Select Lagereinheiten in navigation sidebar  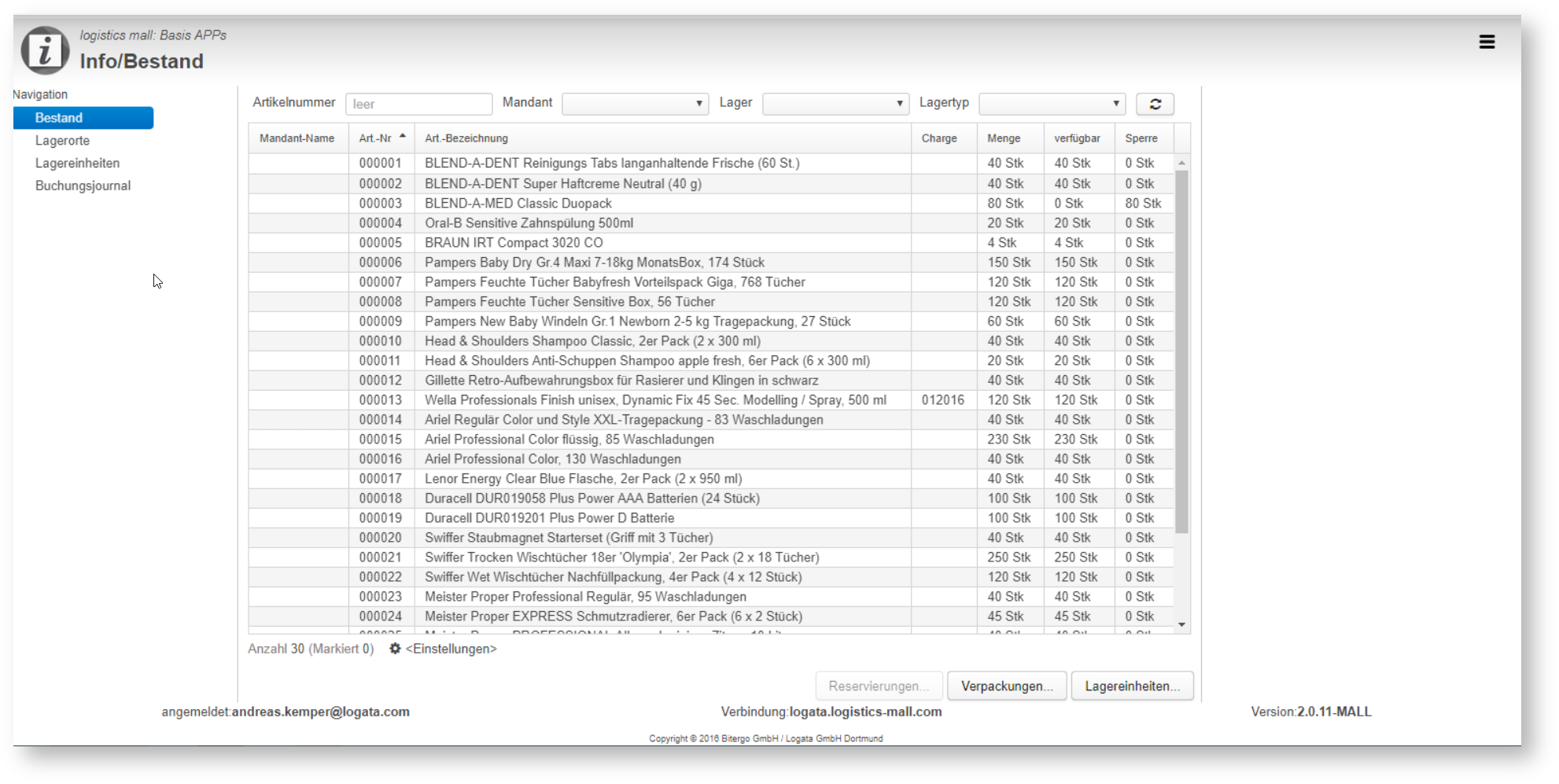click(77, 164)
